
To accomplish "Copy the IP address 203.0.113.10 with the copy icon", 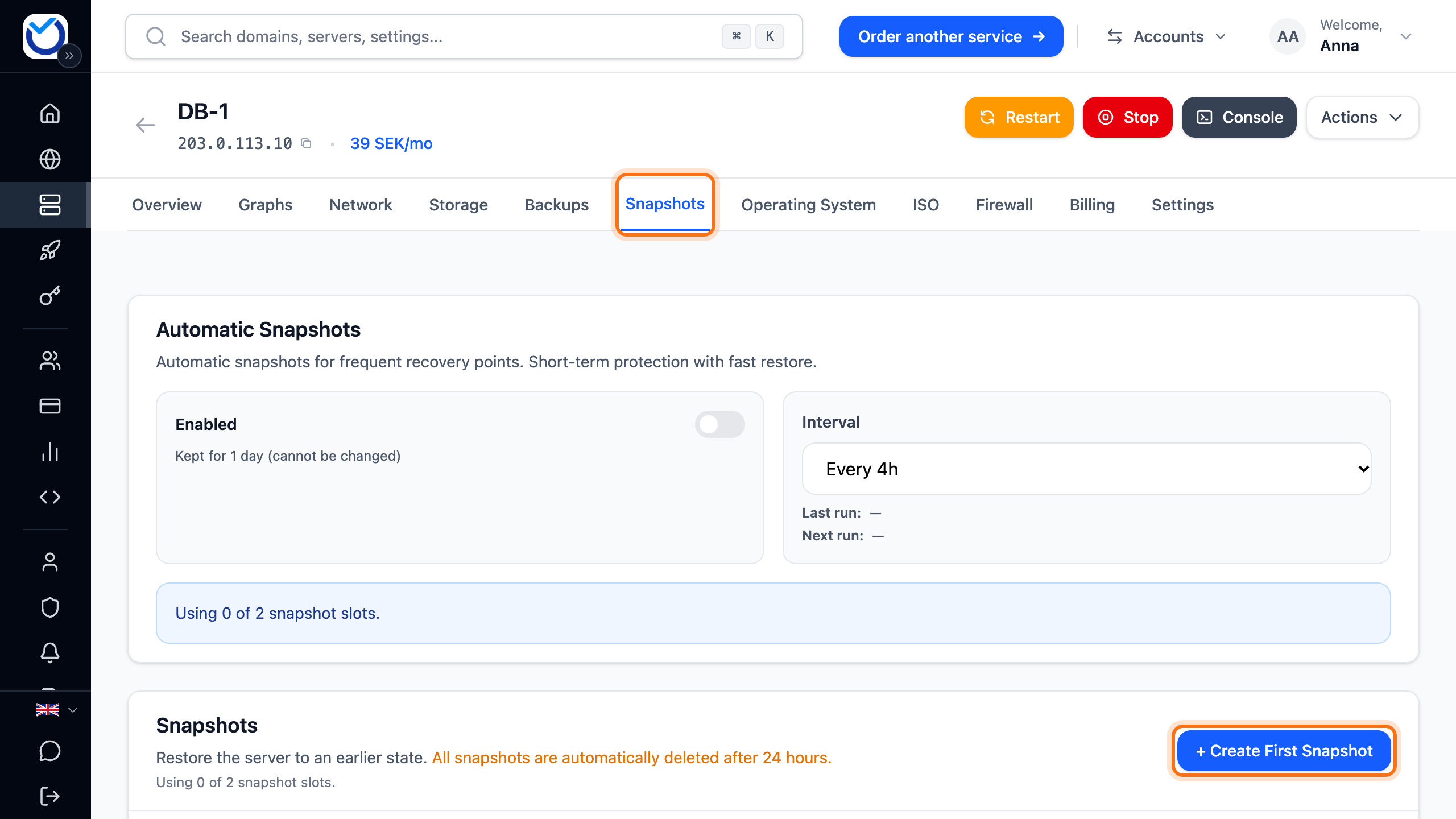I will point(306,143).
